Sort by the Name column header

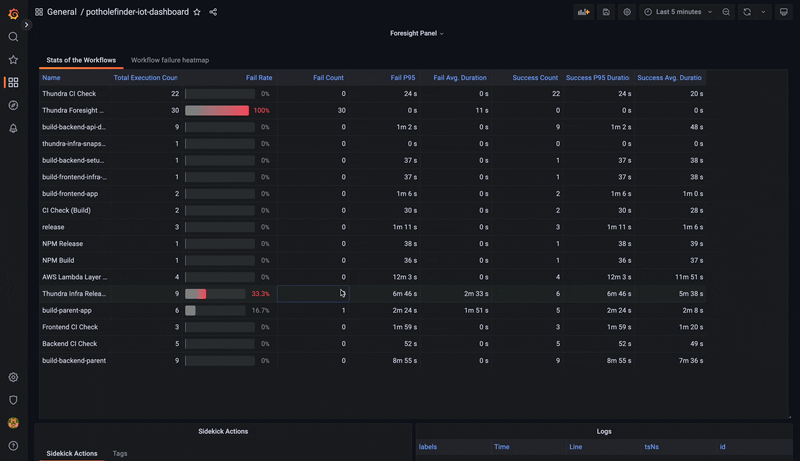(52, 78)
